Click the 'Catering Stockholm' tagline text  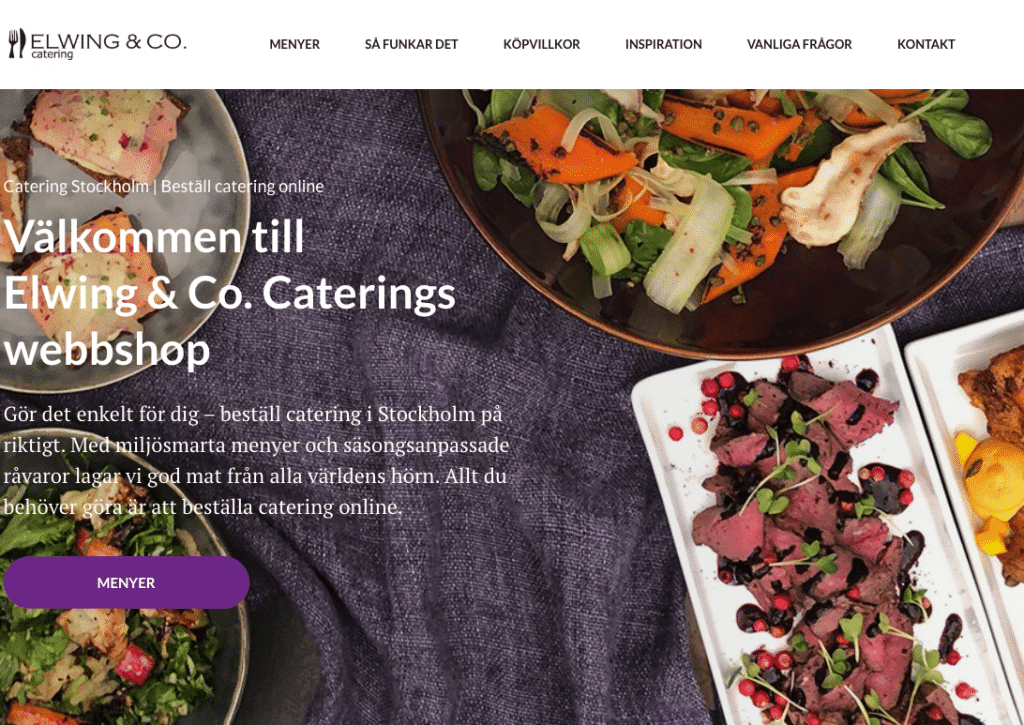76,186
